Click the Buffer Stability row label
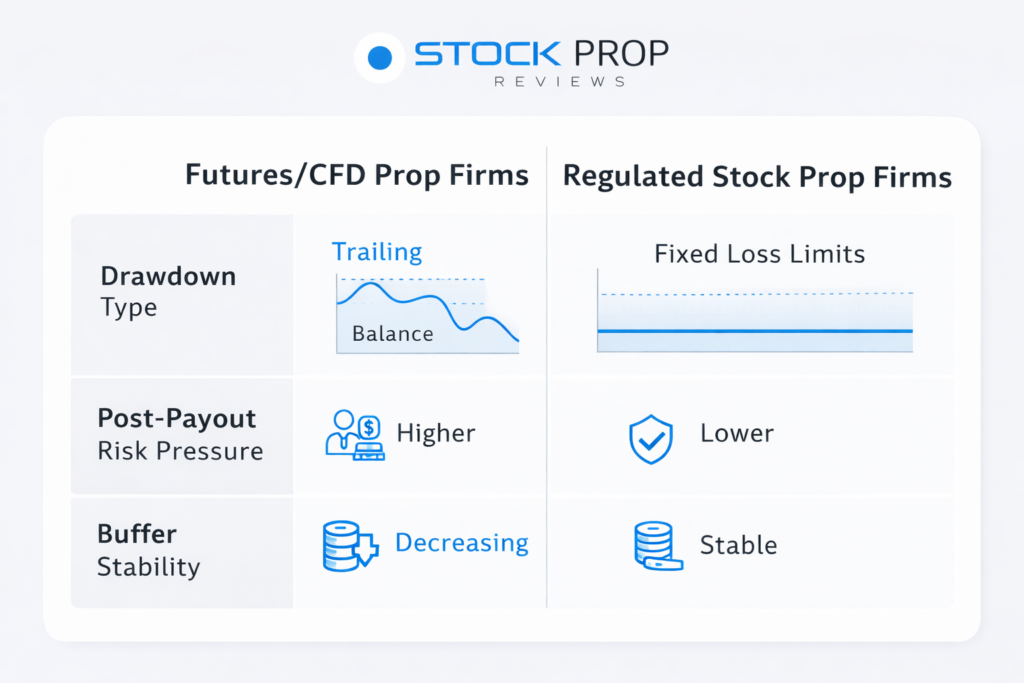The image size is (1024, 683). [x=148, y=550]
